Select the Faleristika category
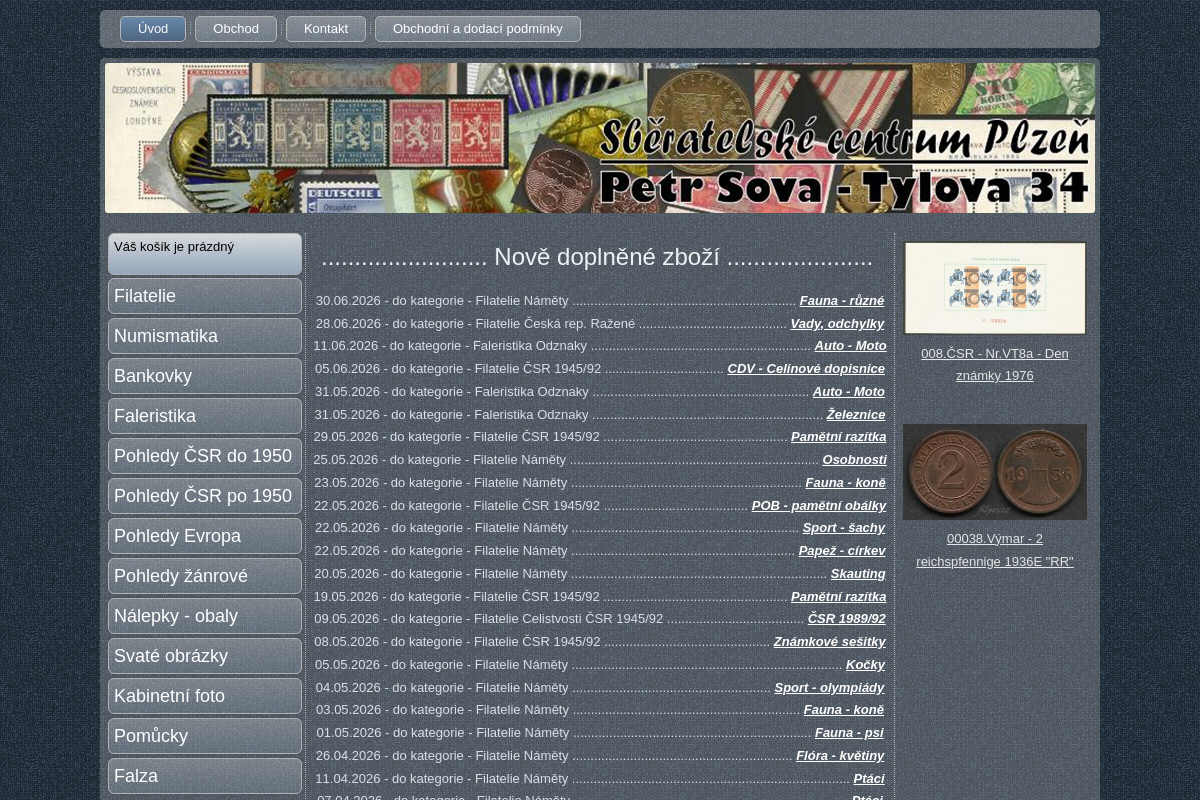Image resolution: width=1200 pixels, height=800 pixels. (205, 416)
